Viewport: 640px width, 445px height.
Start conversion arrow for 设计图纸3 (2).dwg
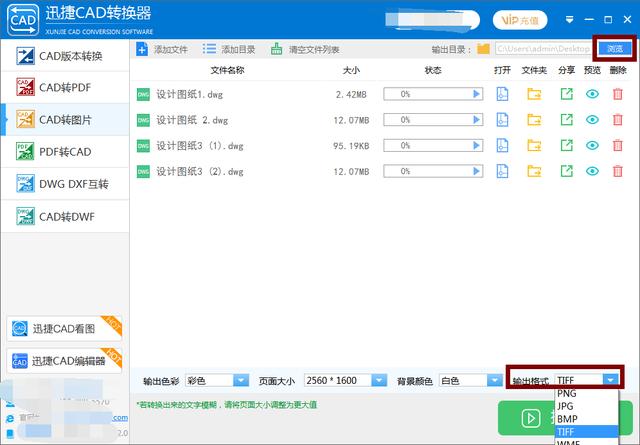[476, 171]
